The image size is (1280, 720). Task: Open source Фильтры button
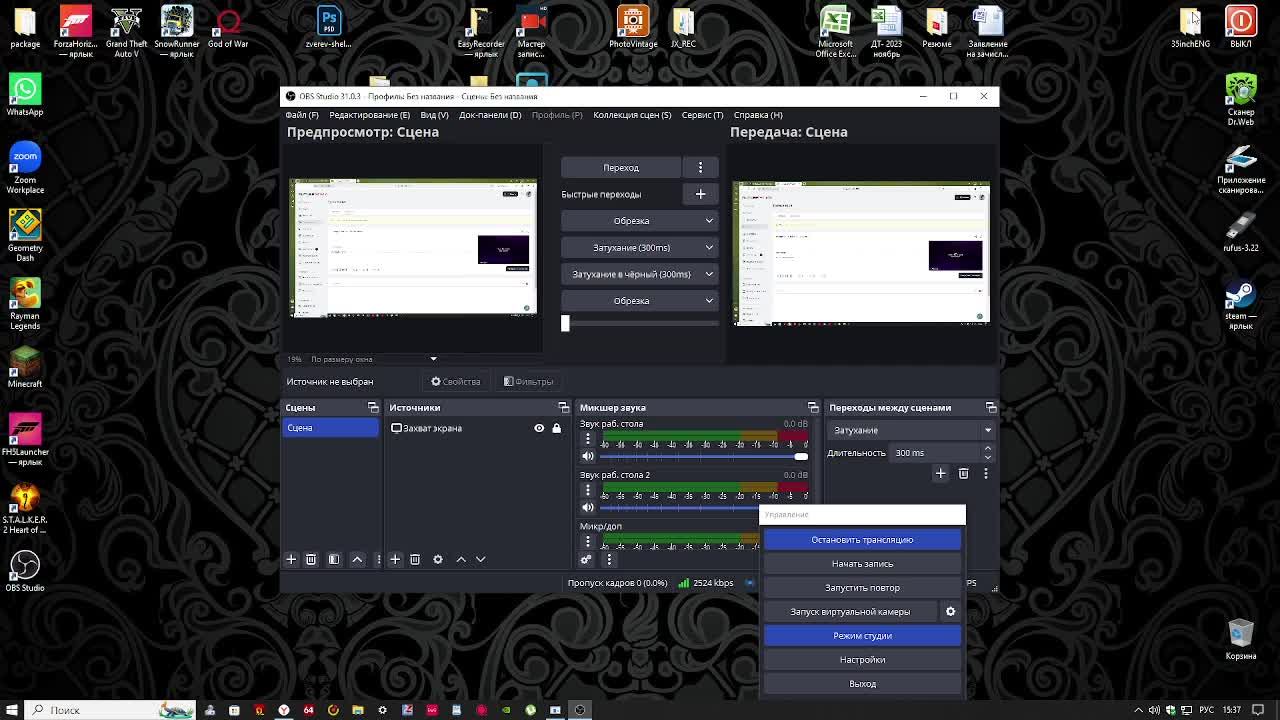click(528, 381)
